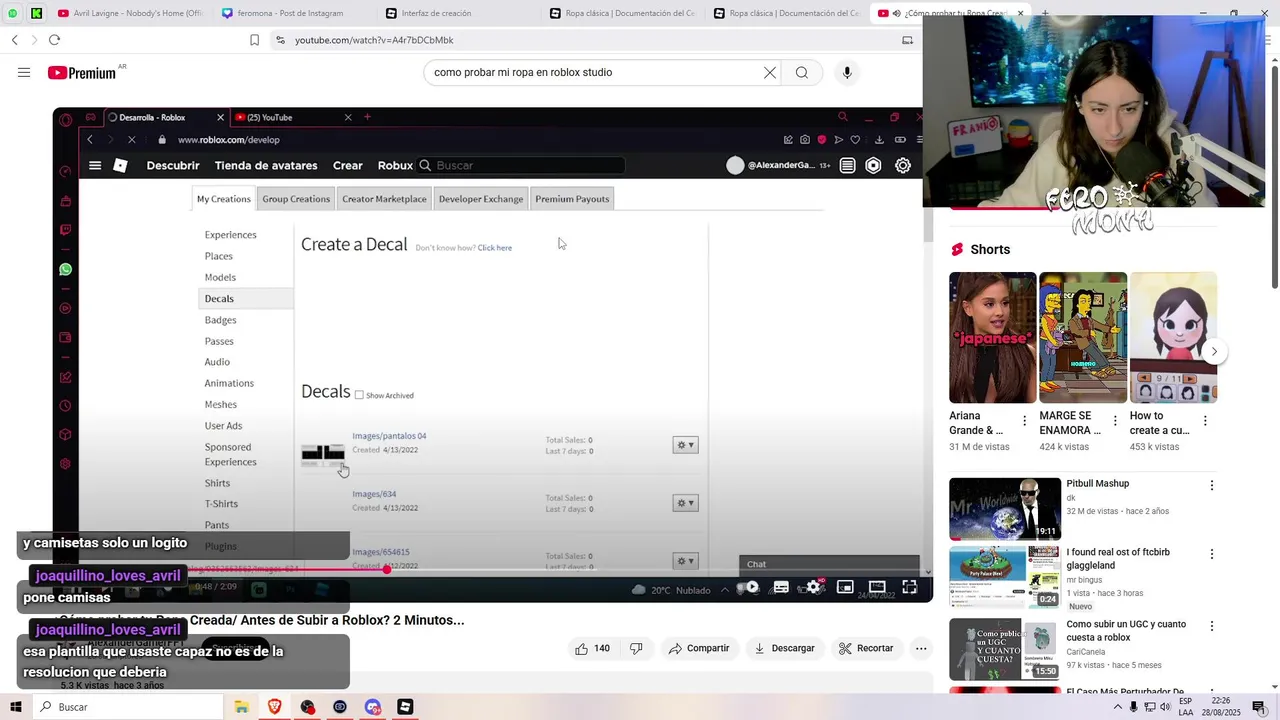Open gear dropdown for Images/pantalos 04
The height and width of the screenshot is (720, 1280).
[x=685, y=445]
